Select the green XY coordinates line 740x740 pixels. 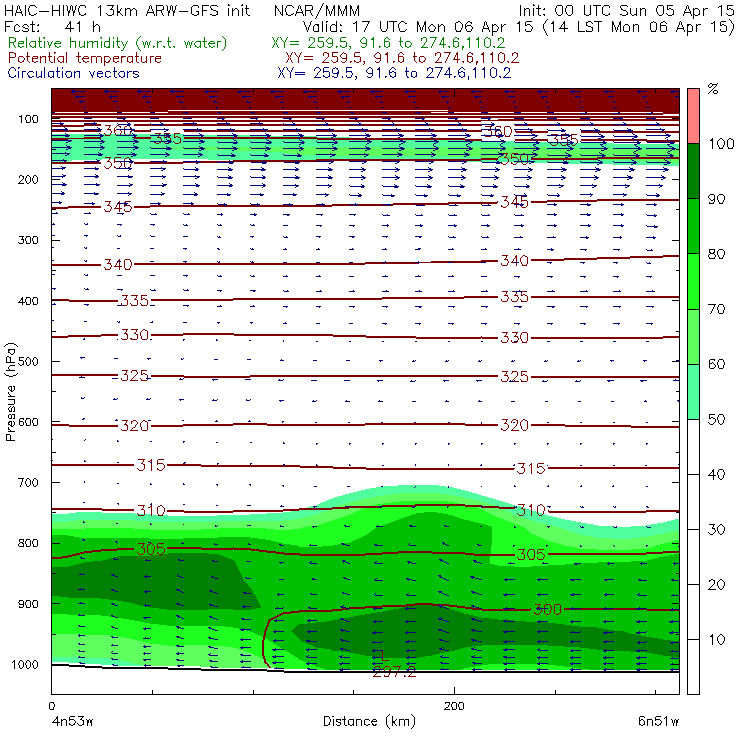click(388, 43)
